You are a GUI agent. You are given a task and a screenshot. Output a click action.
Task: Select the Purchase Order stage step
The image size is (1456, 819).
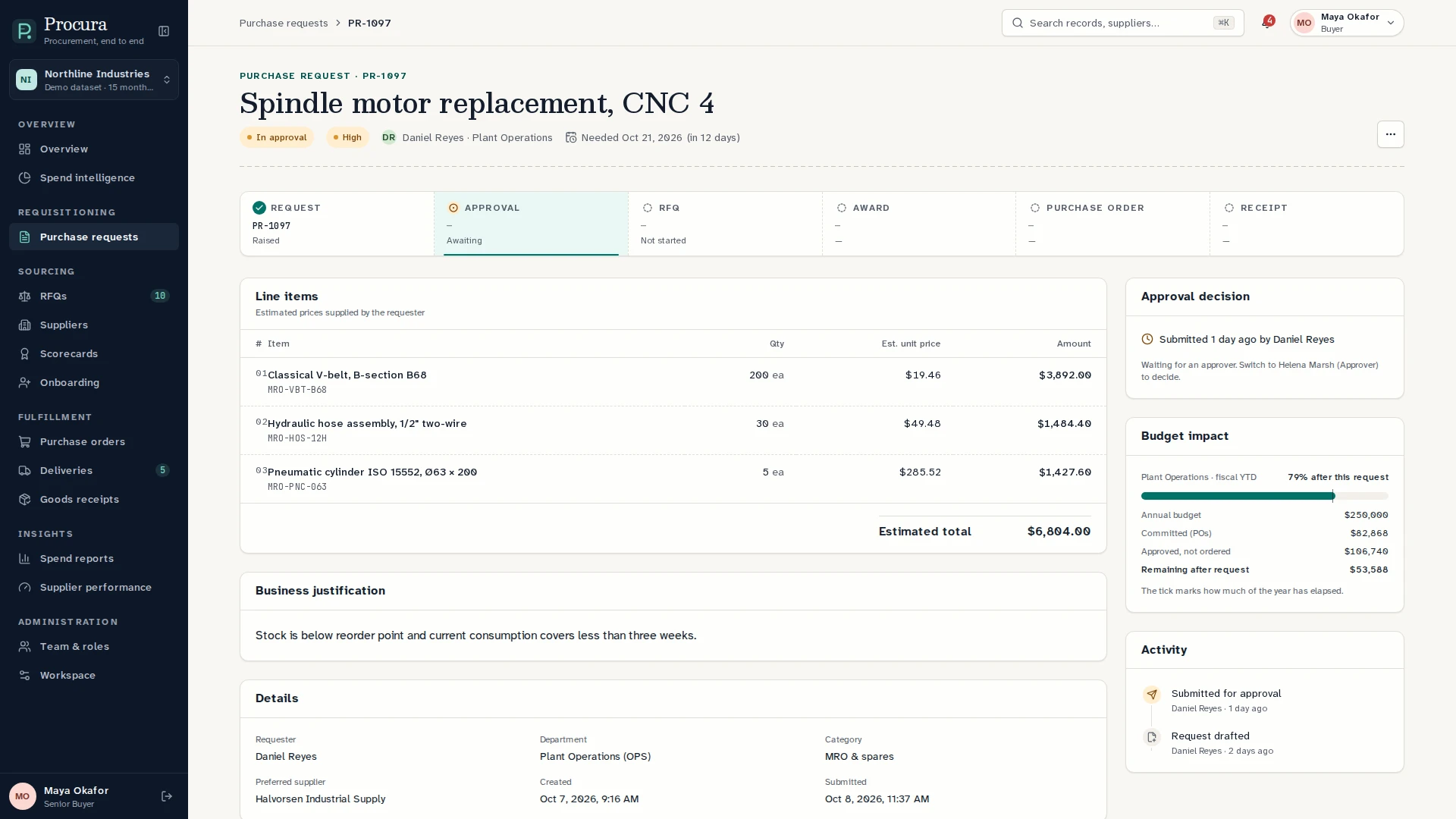tap(1112, 224)
